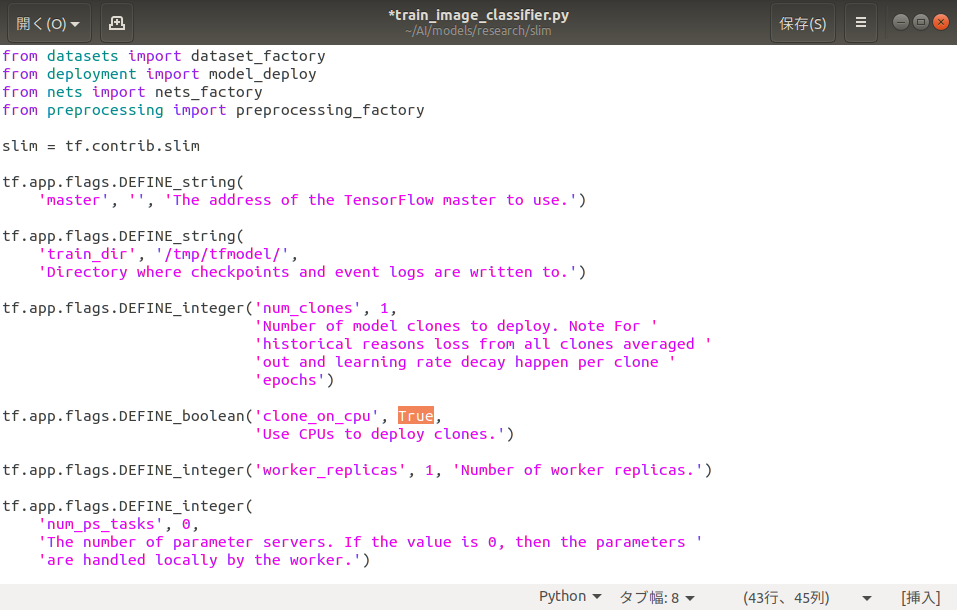Screen dimensions: 957x610
Task: Click the window title train_image_classifier.py
Action: pos(478,15)
